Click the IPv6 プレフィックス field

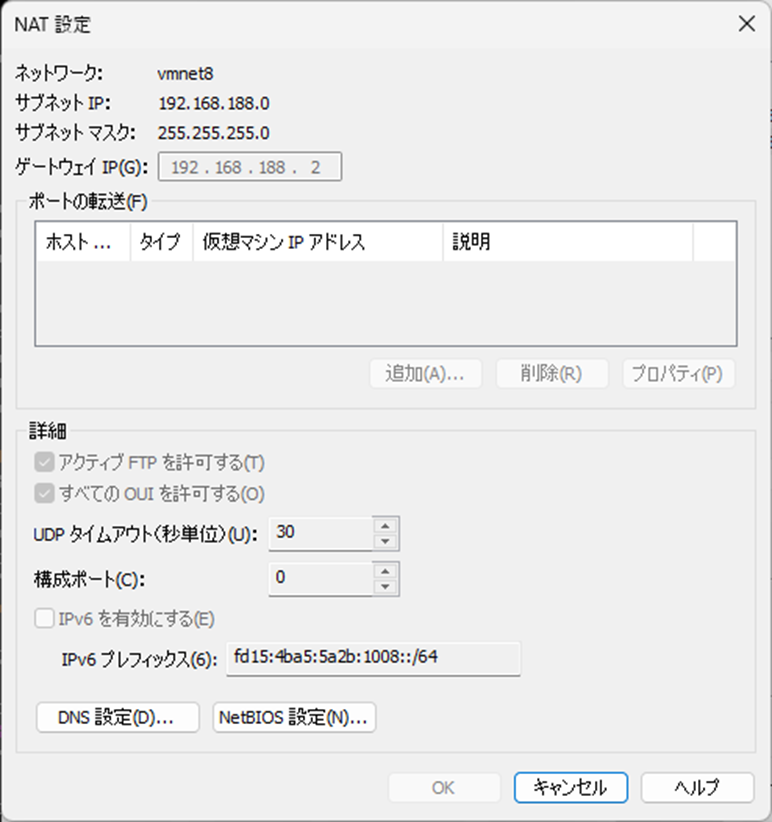373,658
